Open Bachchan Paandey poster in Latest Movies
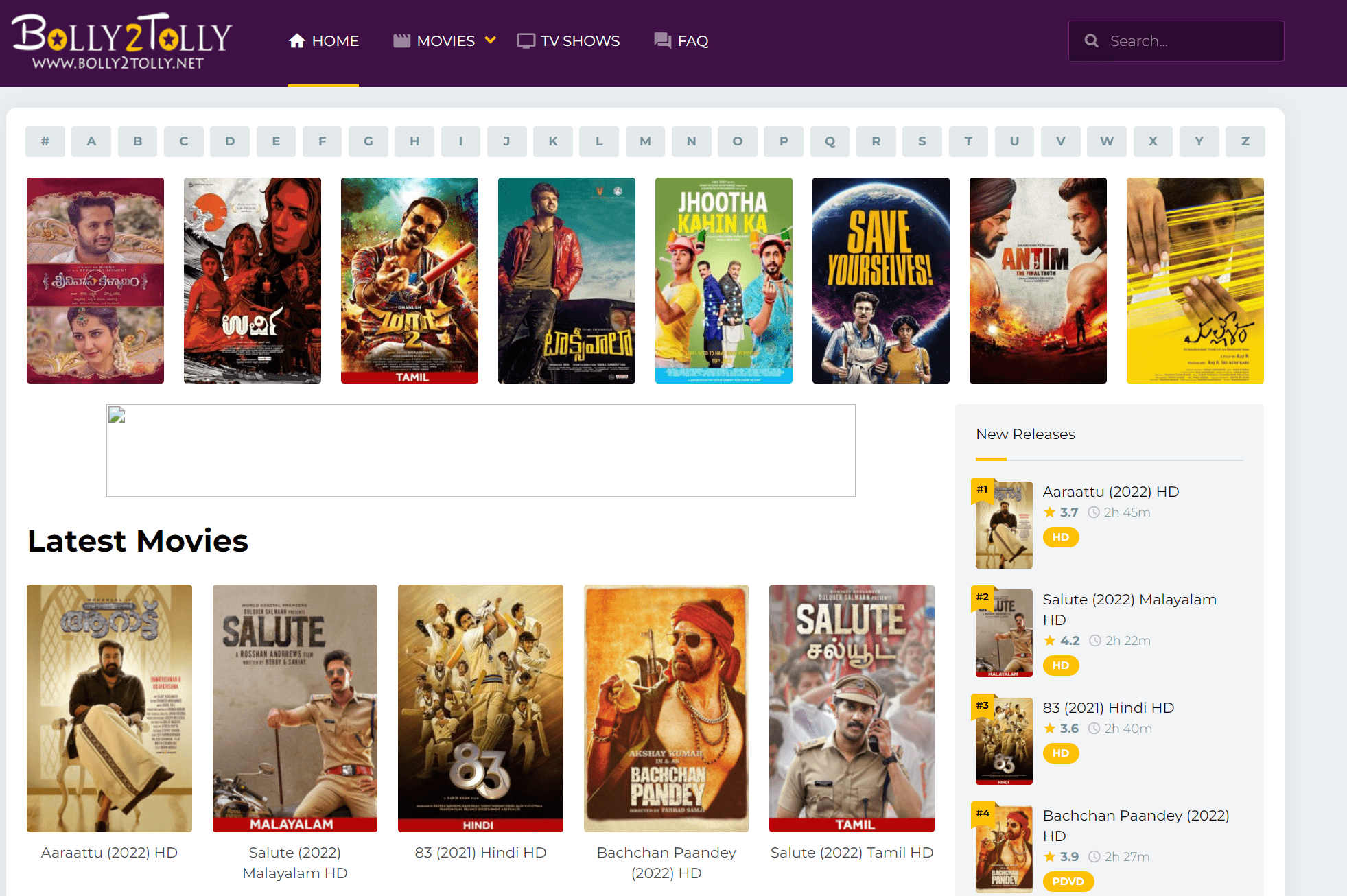Image resolution: width=1347 pixels, height=896 pixels. tap(666, 708)
